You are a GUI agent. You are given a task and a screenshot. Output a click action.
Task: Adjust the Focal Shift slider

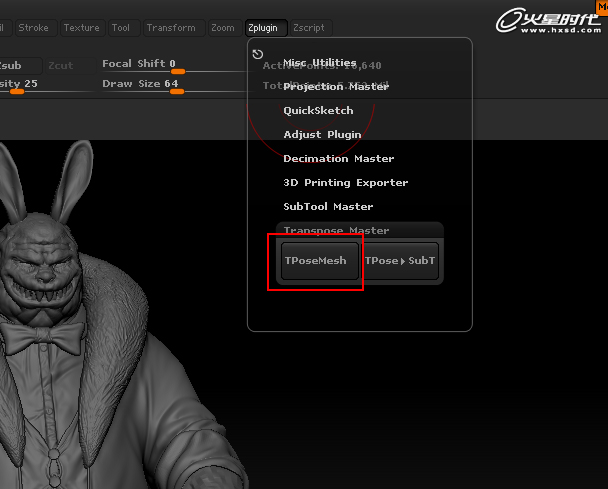pyautogui.click(x=178, y=66)
